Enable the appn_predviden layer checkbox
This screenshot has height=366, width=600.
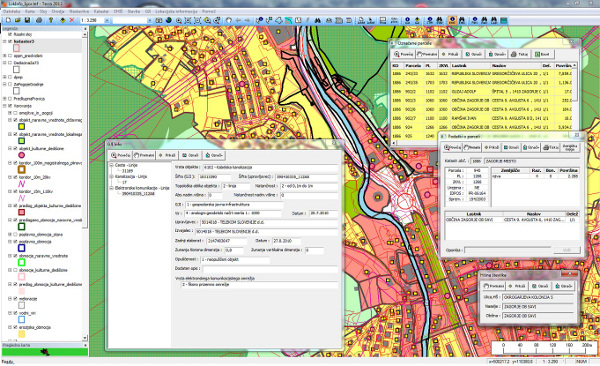[x=10, y=56]
